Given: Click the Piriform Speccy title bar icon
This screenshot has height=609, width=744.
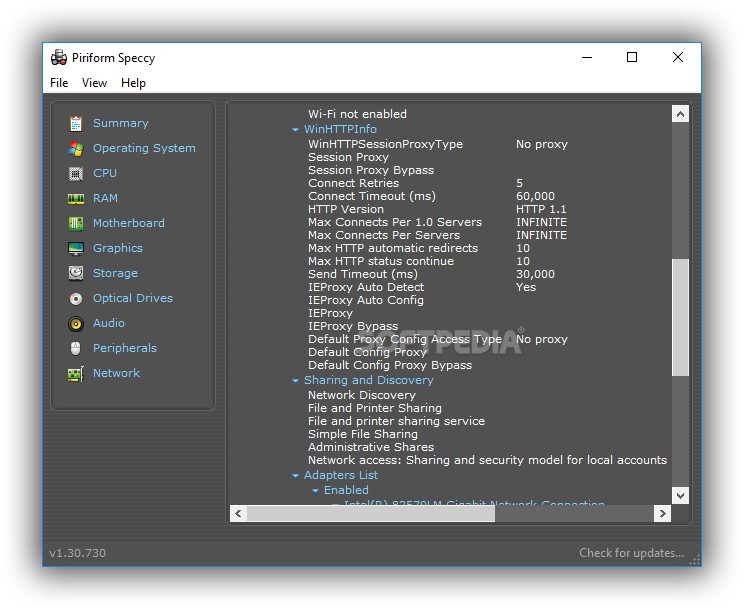Looking at the screenshot, I should pos(59,57).
